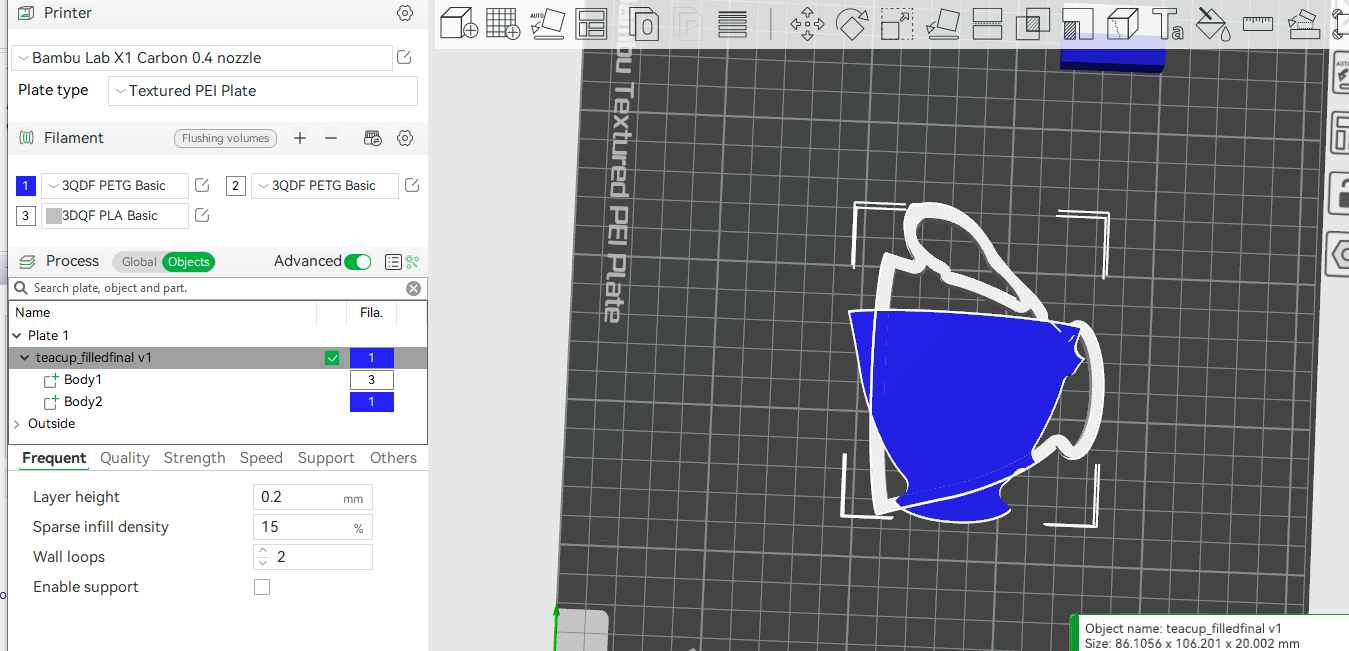The height and width of the screenshot is (651, 1349).
Task: Activate the Scale tool
Action: [897, 24]
